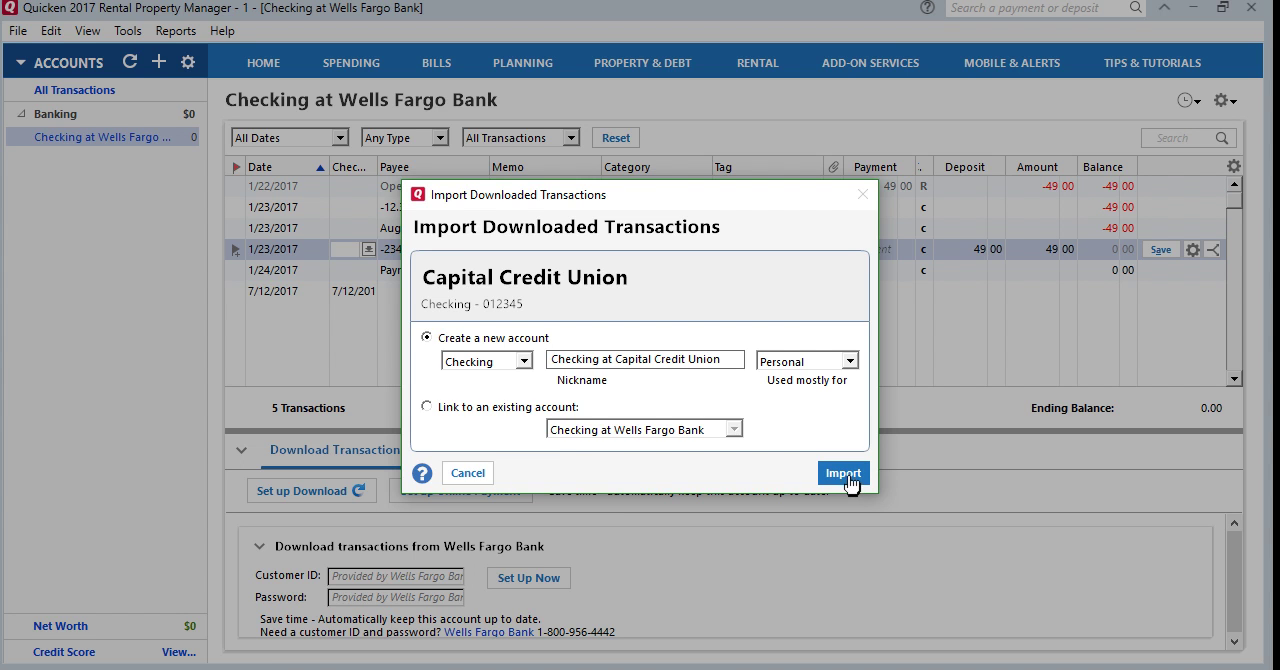Open Net Worth in sidebar
This screenshot has width=1280, height=670.
point(60,626)
